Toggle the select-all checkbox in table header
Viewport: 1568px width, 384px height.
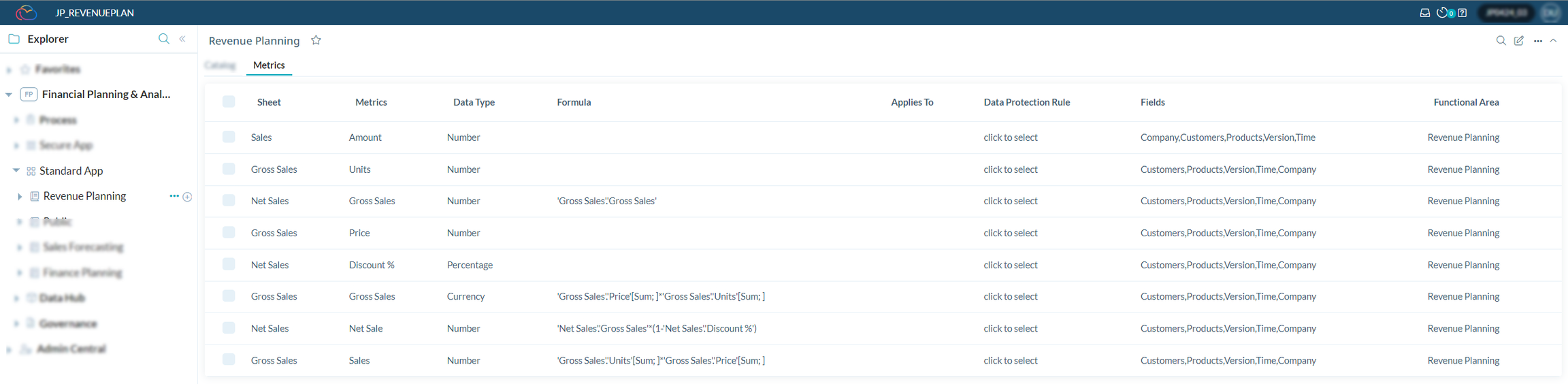[229, 102]
